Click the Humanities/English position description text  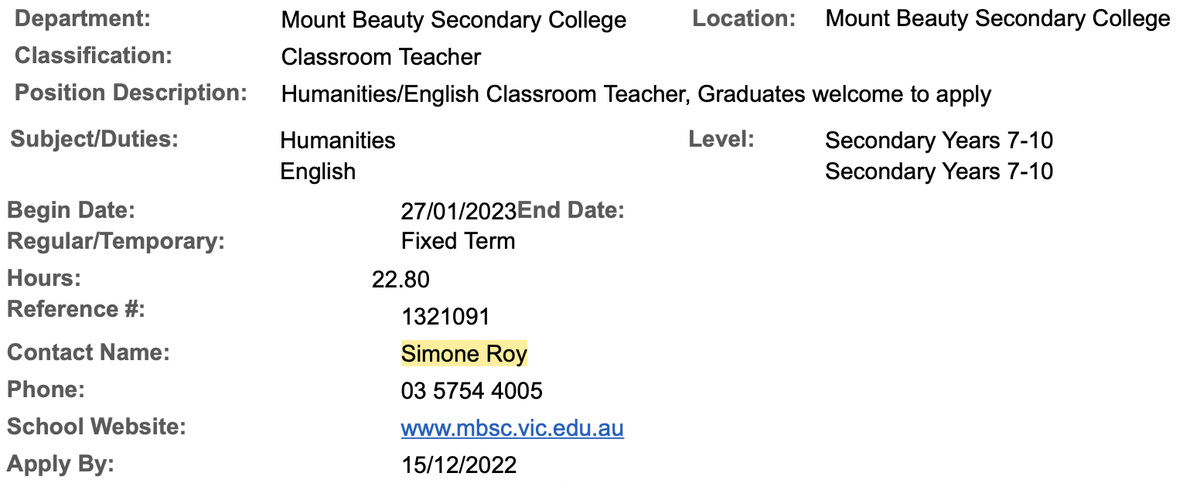click(636, 95)
